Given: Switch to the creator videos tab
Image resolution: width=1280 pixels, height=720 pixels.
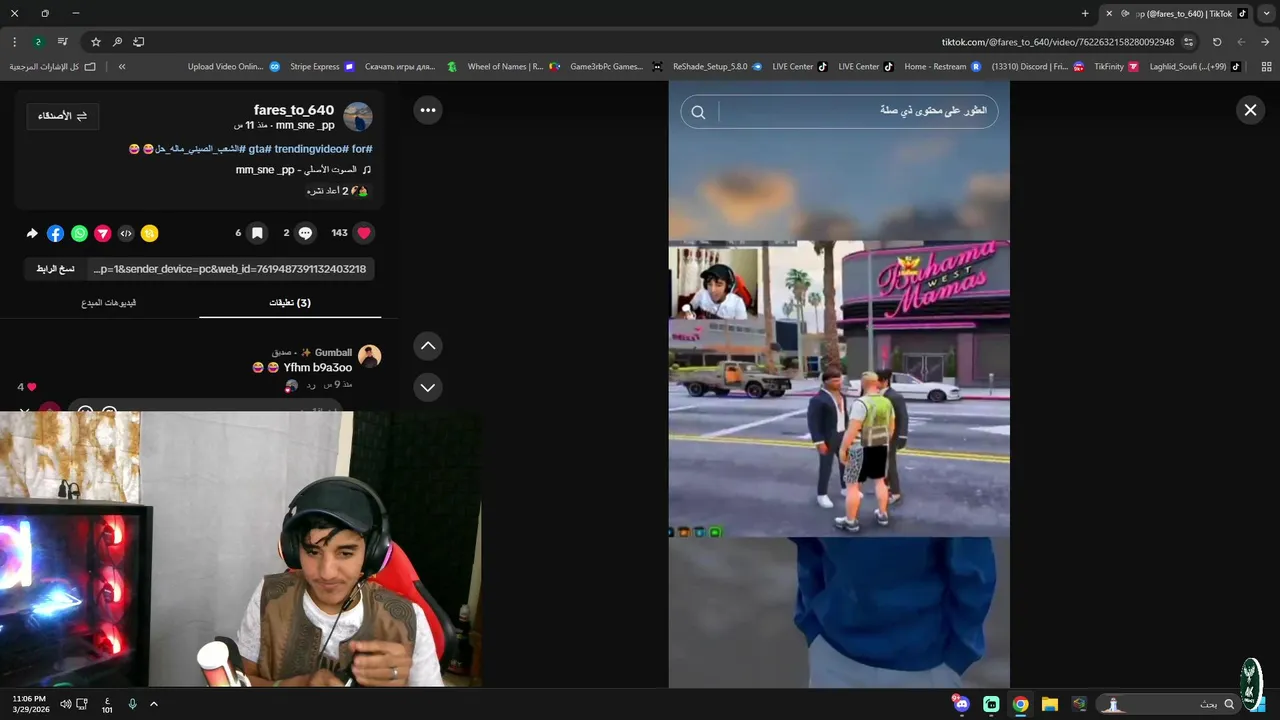Looking at the screenshot, I should tap(109, 302).
